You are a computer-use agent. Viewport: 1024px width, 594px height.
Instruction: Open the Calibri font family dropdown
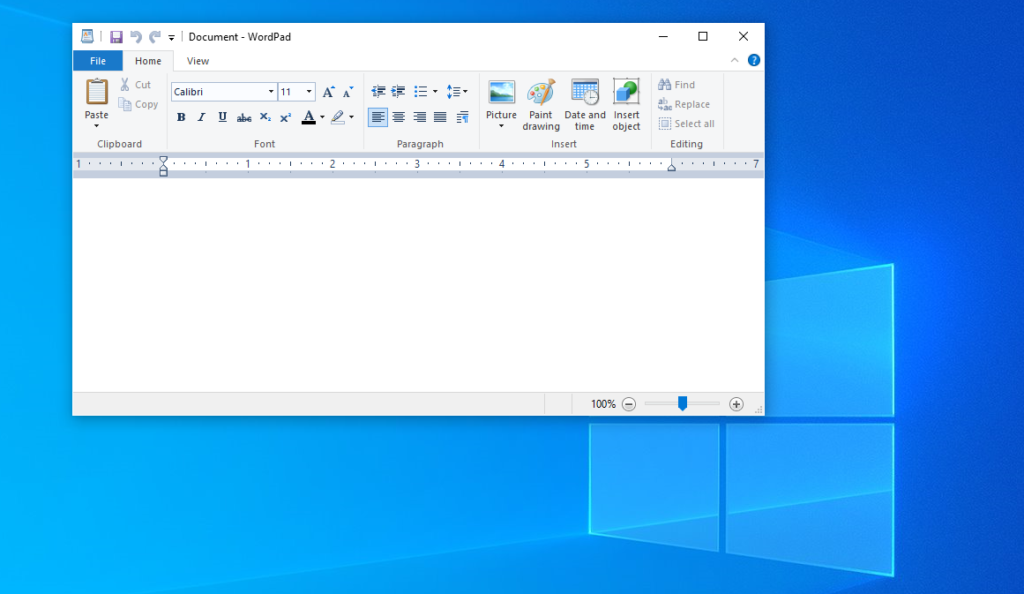[x=271, y=92]
